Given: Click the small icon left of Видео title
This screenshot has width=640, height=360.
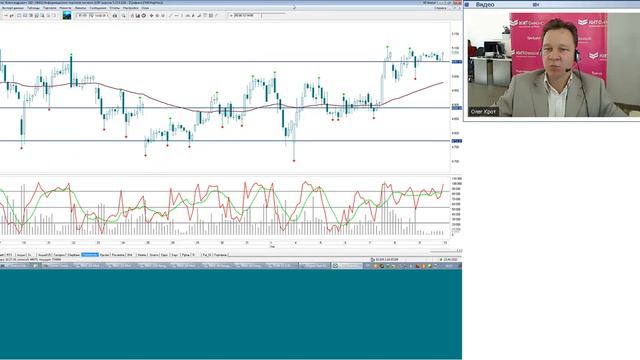Looking at the screenshot, I should (x=467, y=4).
